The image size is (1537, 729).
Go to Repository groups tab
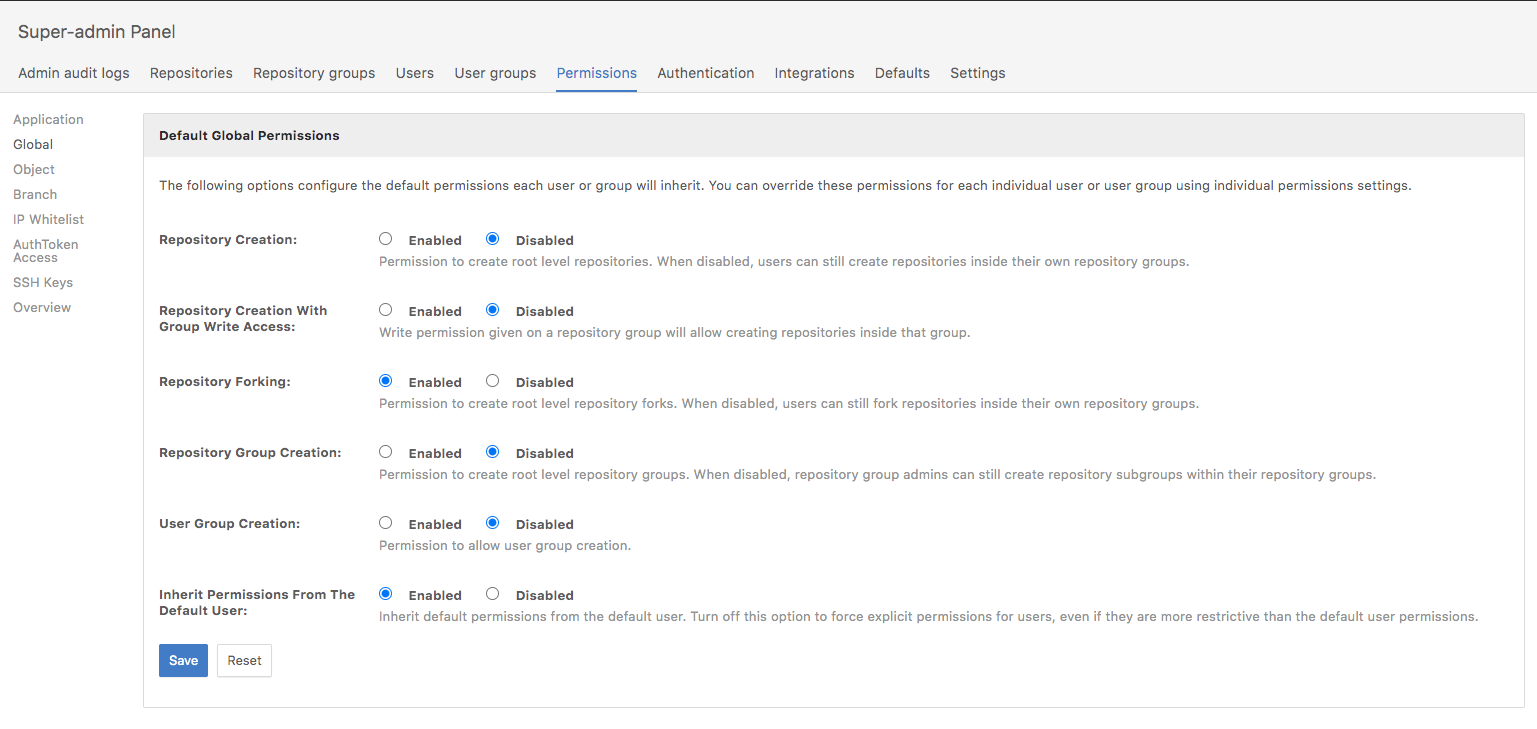tap(314, 73)
